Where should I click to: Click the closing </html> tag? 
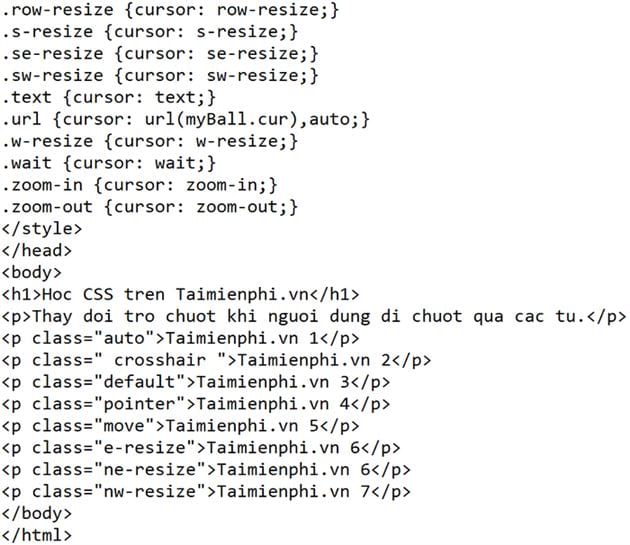37,535
